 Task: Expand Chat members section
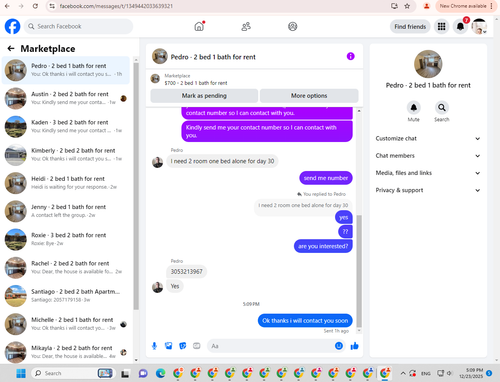click(x=428, y=156)
